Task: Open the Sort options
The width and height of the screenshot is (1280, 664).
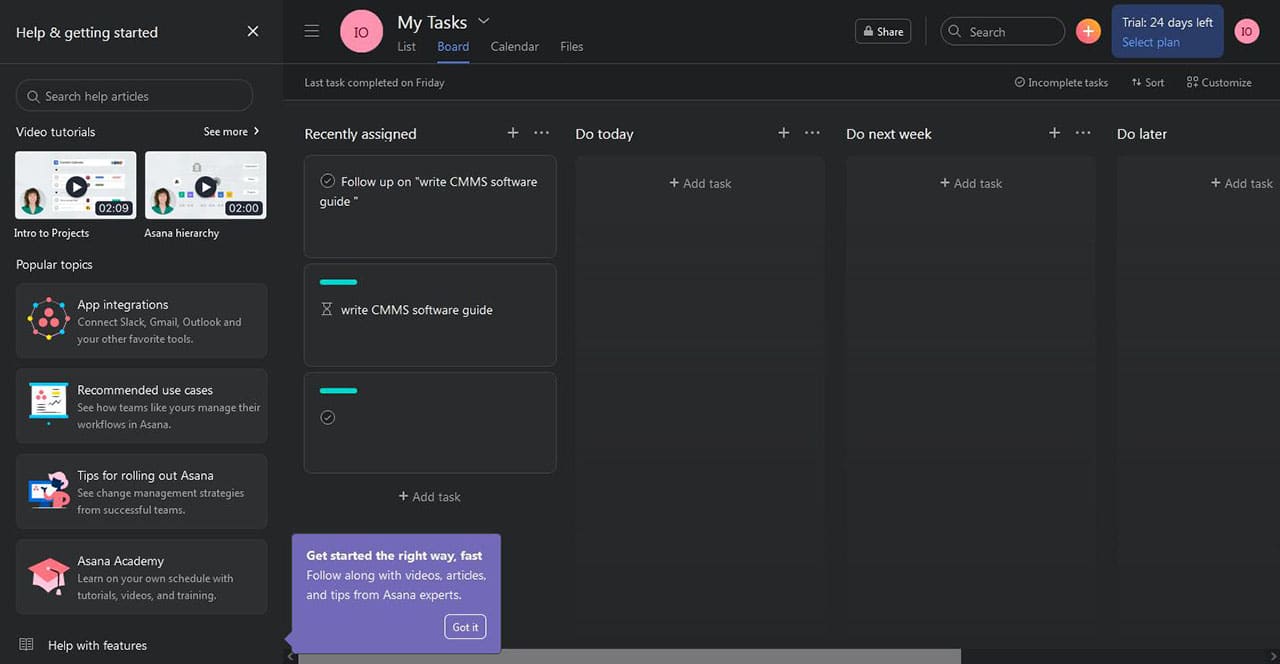Action: pyautogui.click(x=1148, y=83)
